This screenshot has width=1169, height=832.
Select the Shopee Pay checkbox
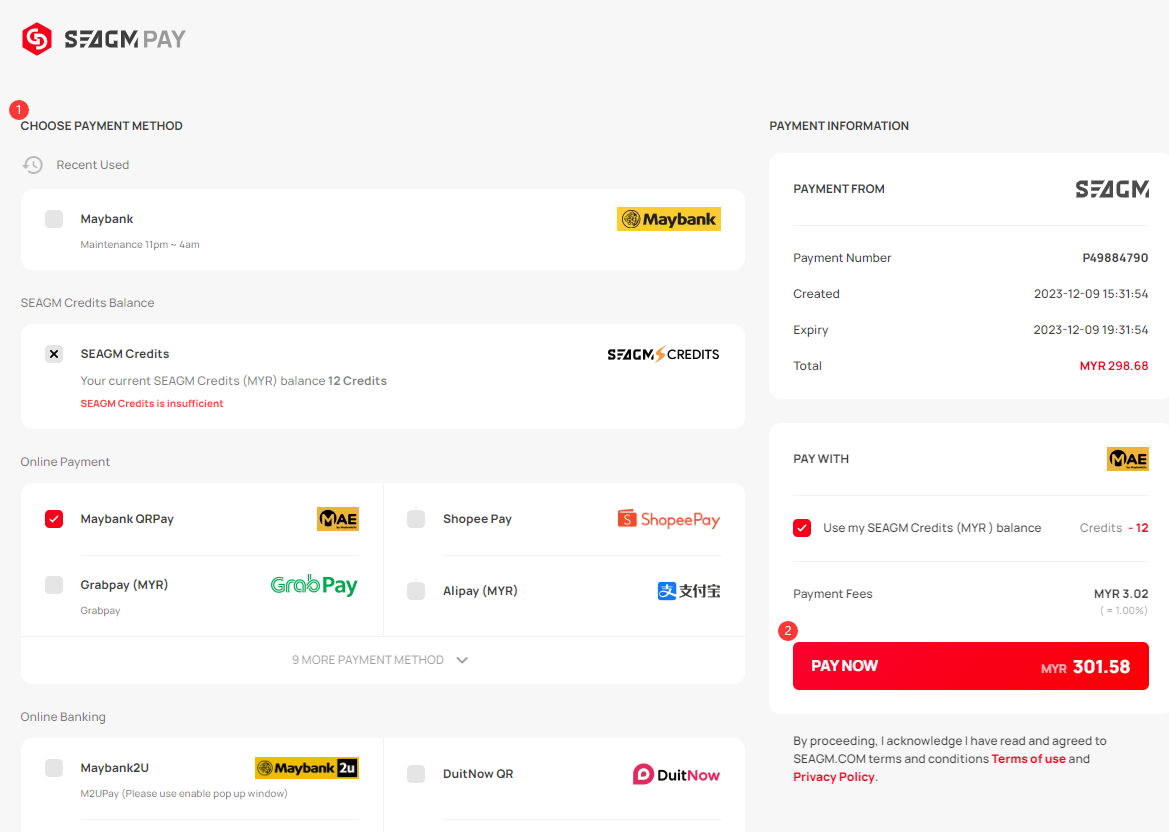pyautogui.click(x=416, y=519)
